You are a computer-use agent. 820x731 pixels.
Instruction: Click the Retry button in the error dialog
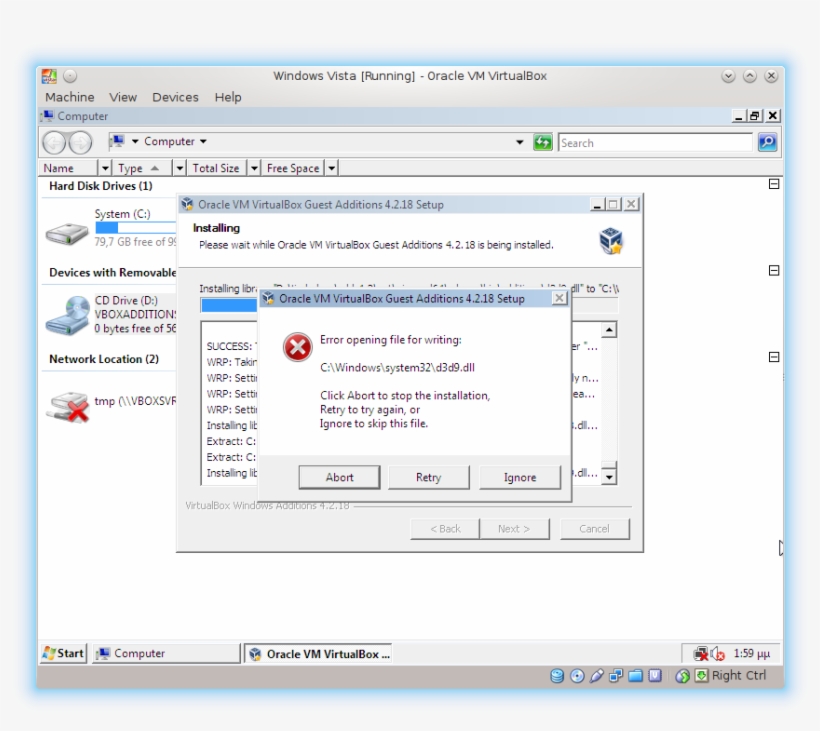pos(429,477)
